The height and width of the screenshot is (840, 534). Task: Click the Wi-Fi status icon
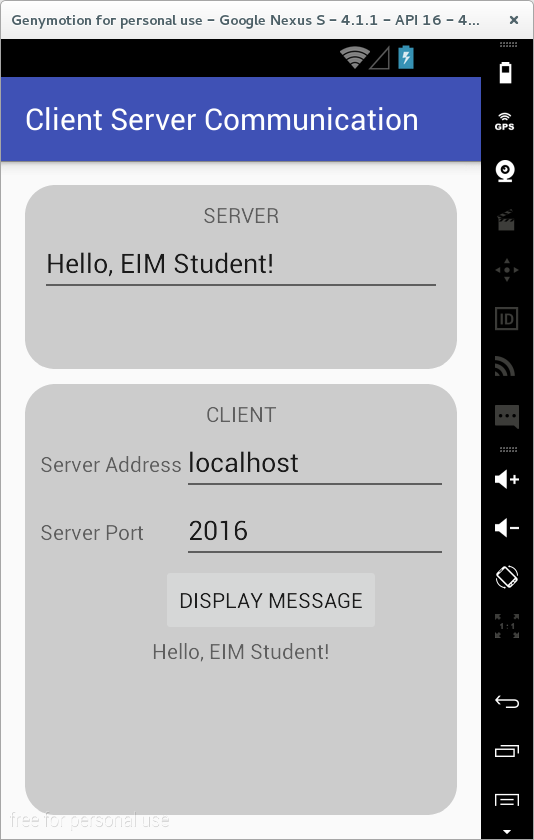(355, 57)
